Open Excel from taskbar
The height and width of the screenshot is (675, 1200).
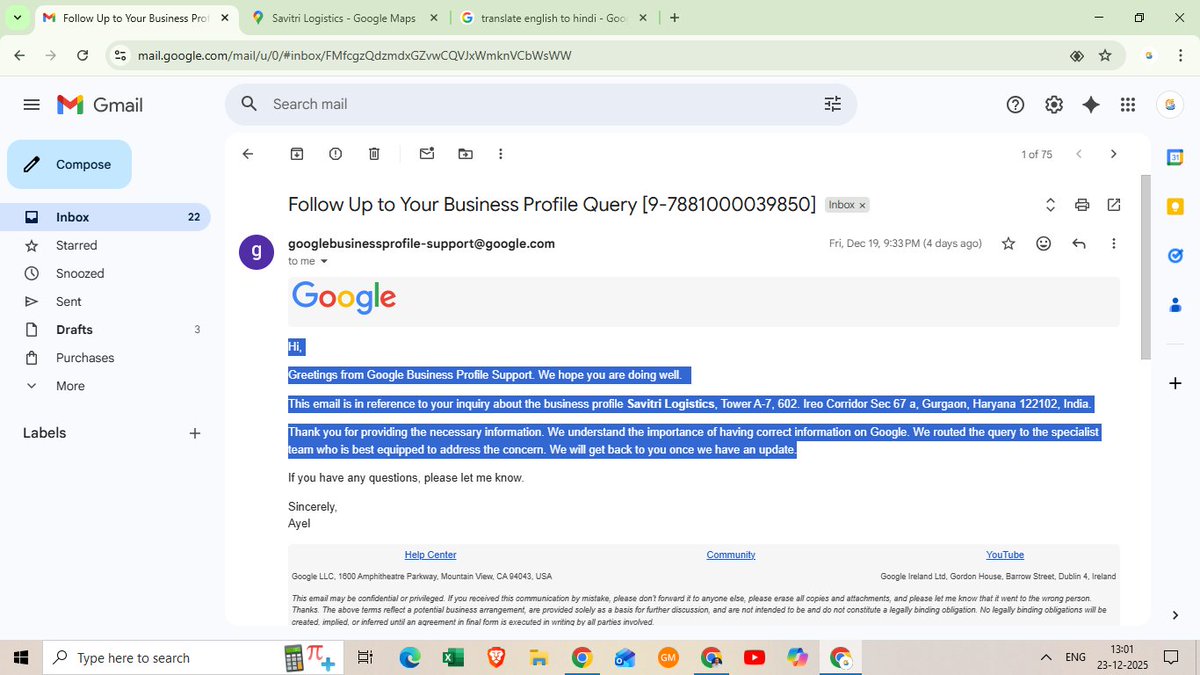click(453, 657)
